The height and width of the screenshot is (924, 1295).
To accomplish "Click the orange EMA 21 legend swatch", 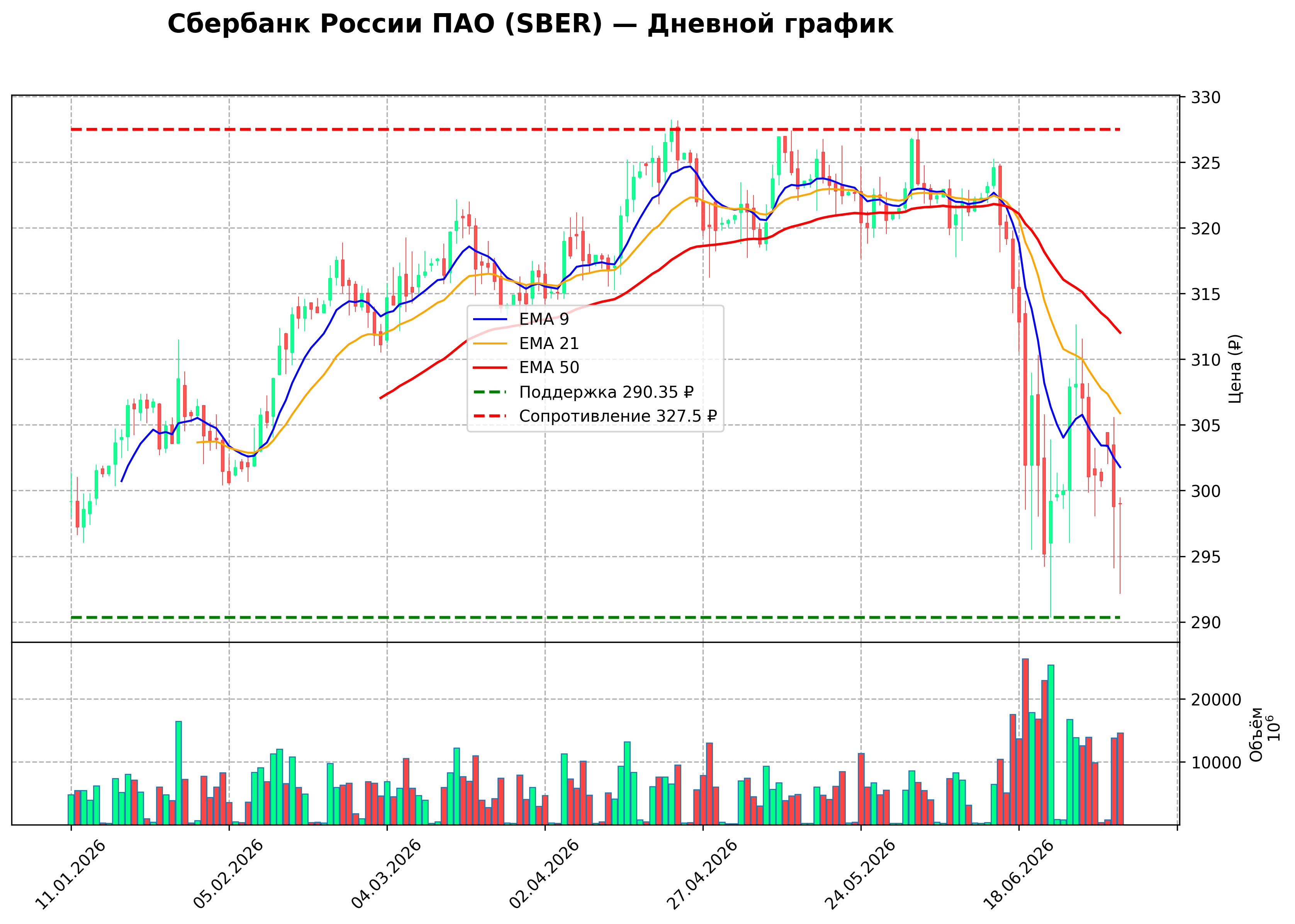I will [x=490, y=344].
